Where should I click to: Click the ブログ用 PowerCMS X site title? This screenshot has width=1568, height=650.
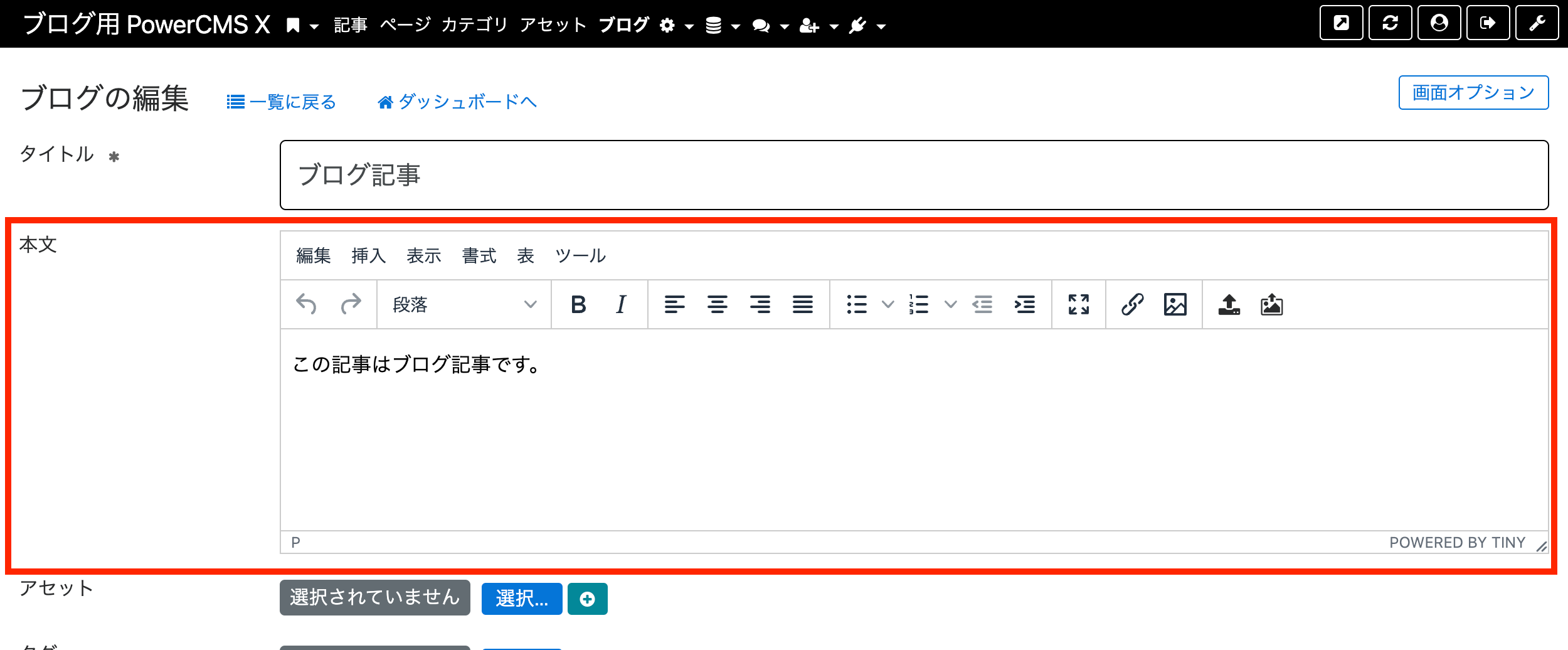[147, 24]
